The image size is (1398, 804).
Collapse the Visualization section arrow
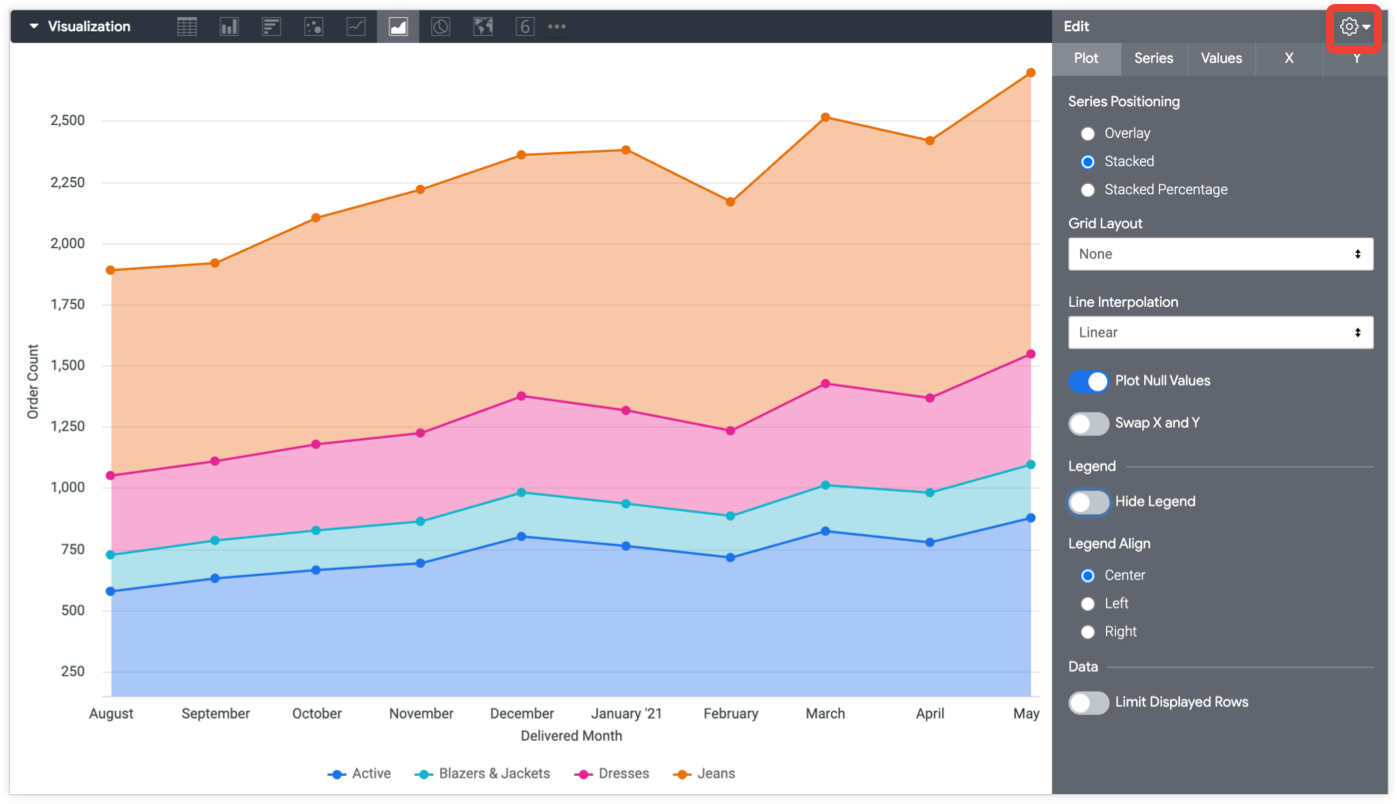tap(34, 27)
